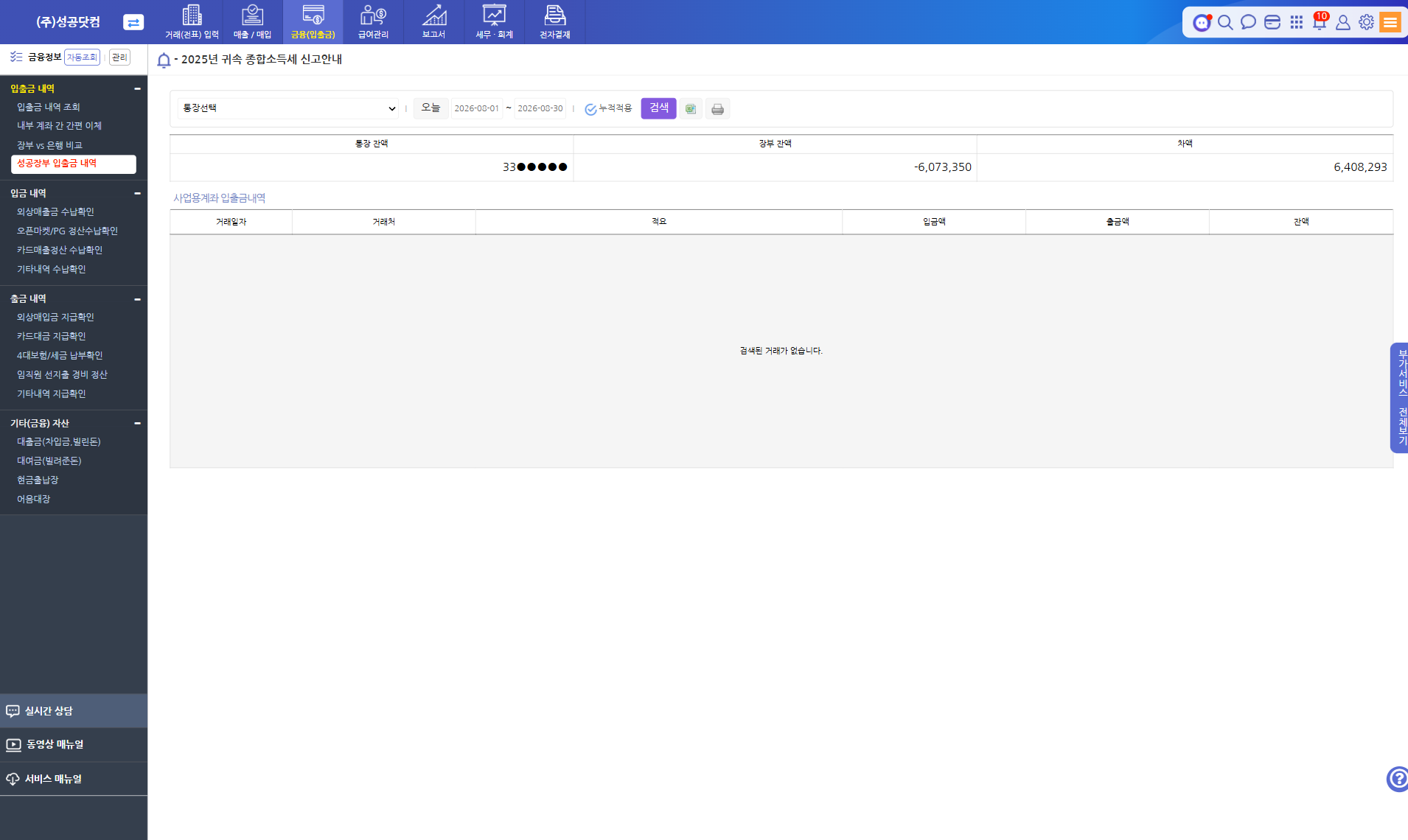This screenshot has height=840, width=1408.
Task: Open the user profile icon
Action: (x=1343, y=22)
